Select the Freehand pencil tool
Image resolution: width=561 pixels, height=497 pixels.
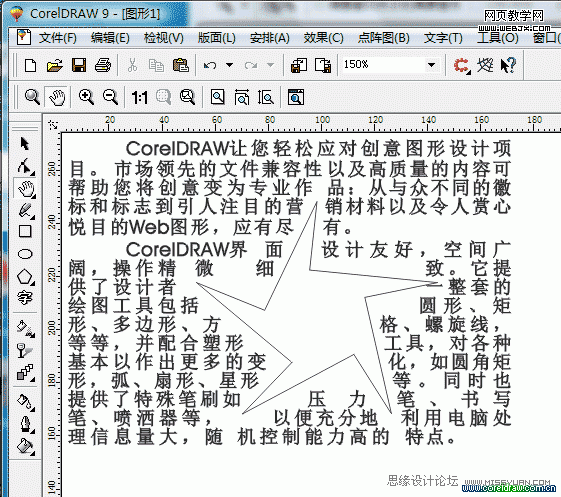(x=25, y=210)
